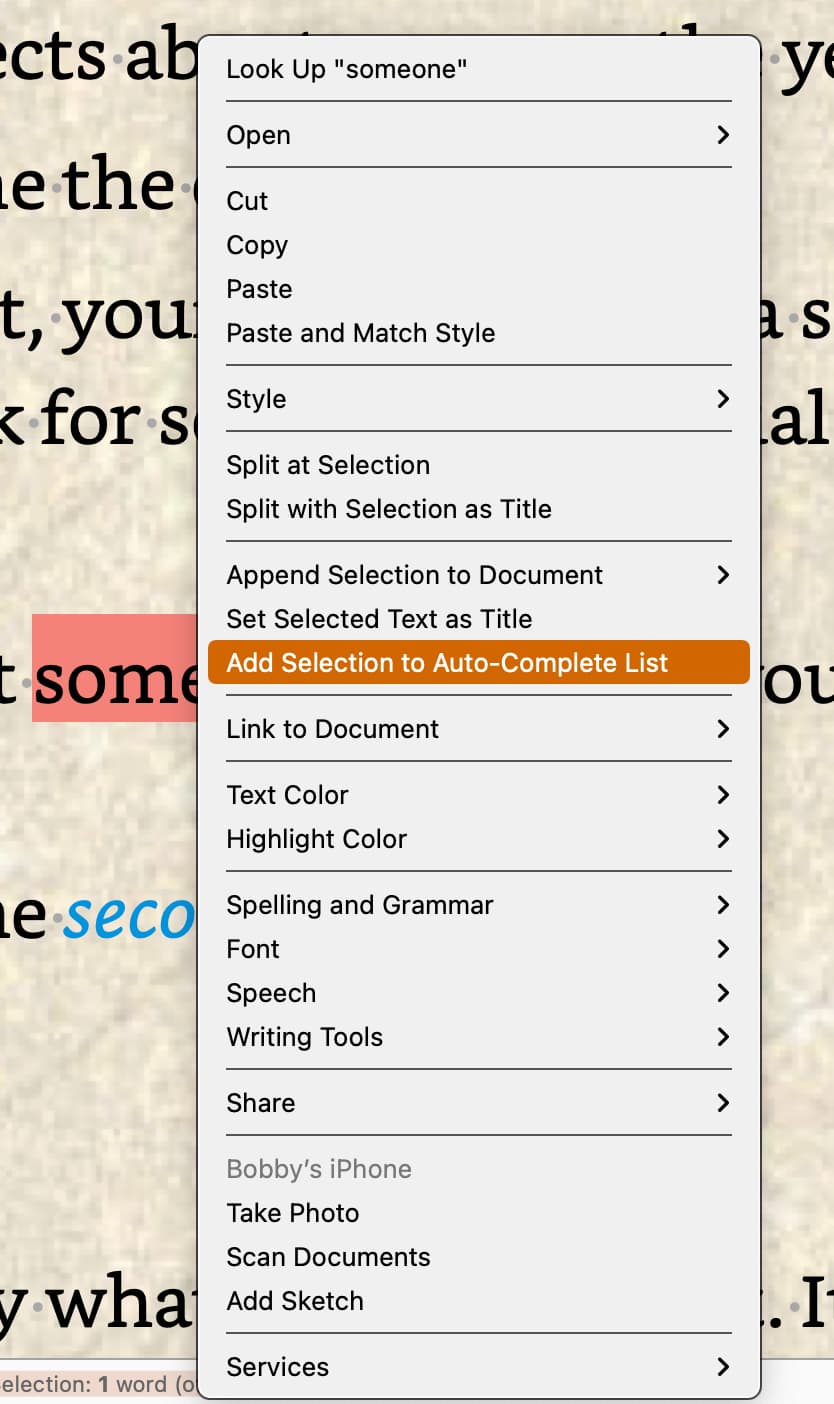
Task: Open the Highlight Color submenu
Action: [478, 839]
